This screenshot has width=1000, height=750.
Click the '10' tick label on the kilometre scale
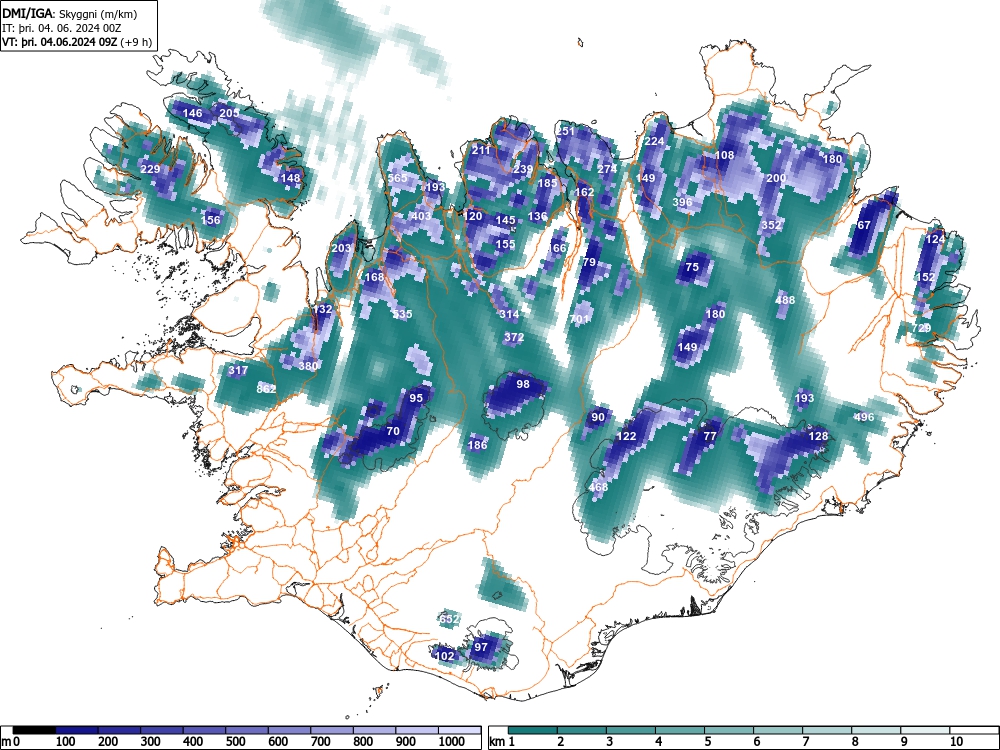coord(956,742)
